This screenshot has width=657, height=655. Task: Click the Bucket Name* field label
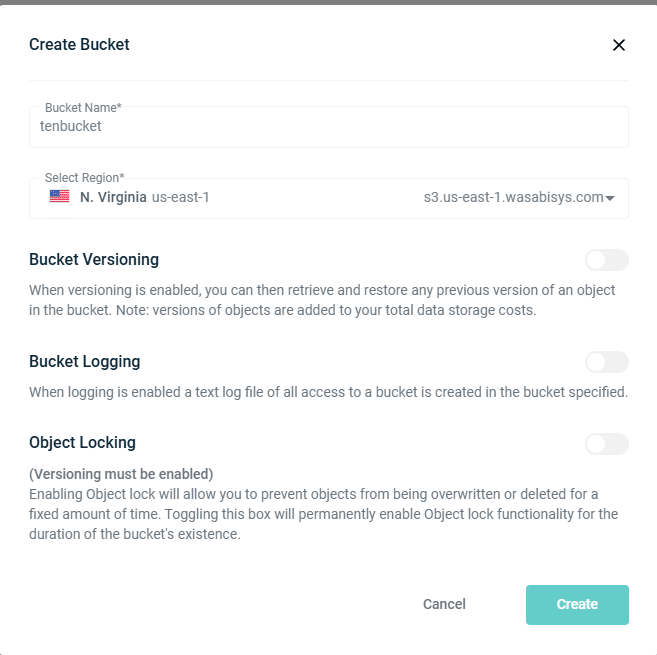83,108
